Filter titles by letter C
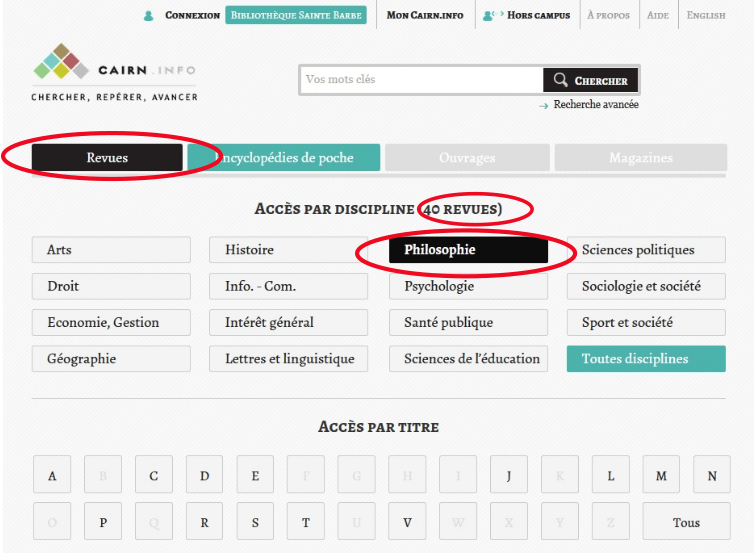The image size is (754, 553). tap(154, 475)
